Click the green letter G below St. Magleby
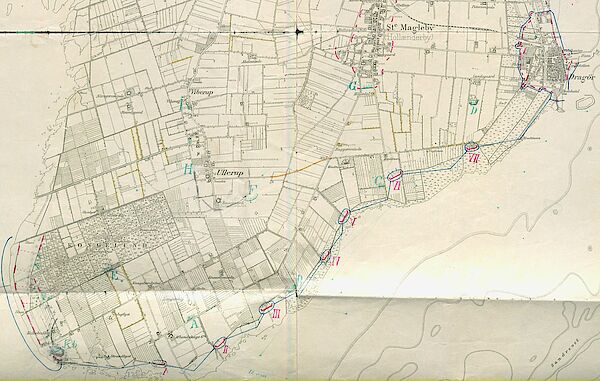The image size is (600, 381). click(352, 86)
